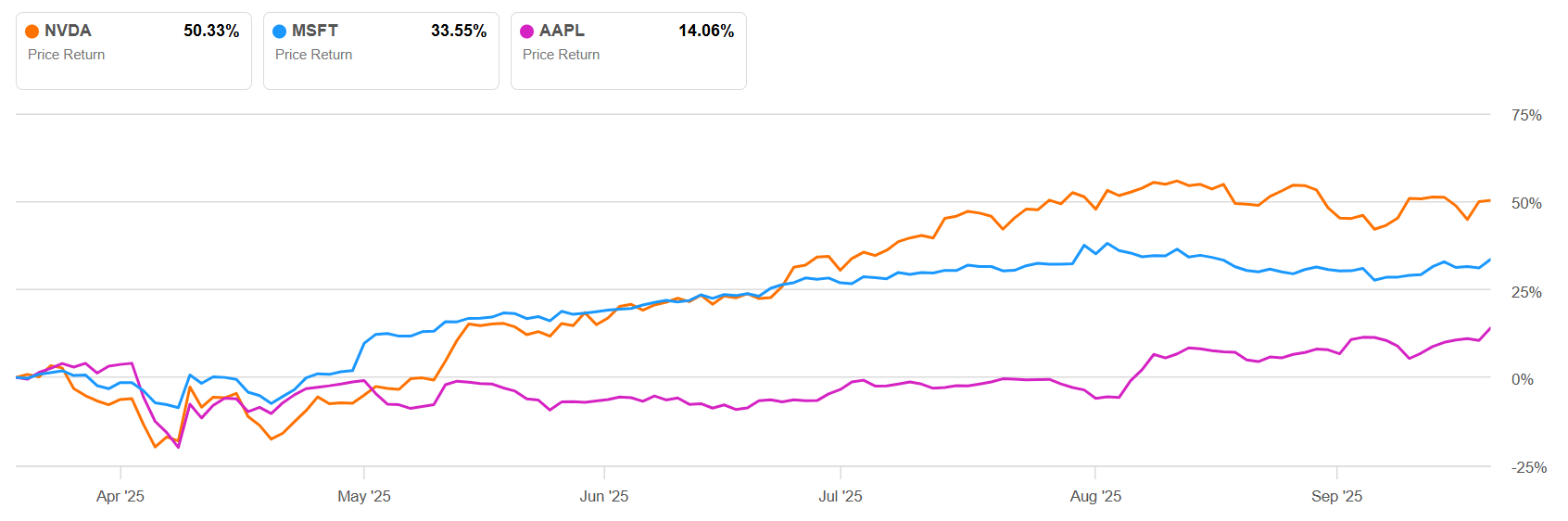Select the Apr '25 x-axis label
Viewport: 1568px width, 521px height.
click(x=120, y=496)
